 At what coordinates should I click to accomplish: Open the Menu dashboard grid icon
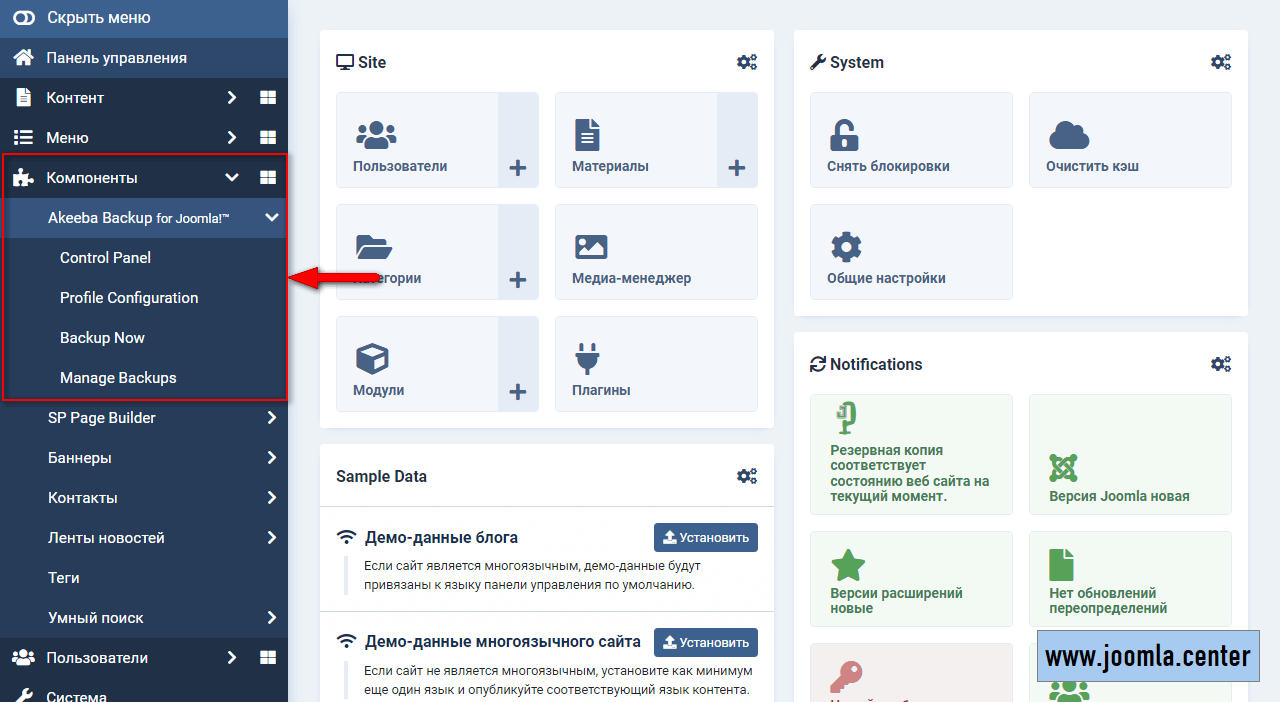[267, 138]
